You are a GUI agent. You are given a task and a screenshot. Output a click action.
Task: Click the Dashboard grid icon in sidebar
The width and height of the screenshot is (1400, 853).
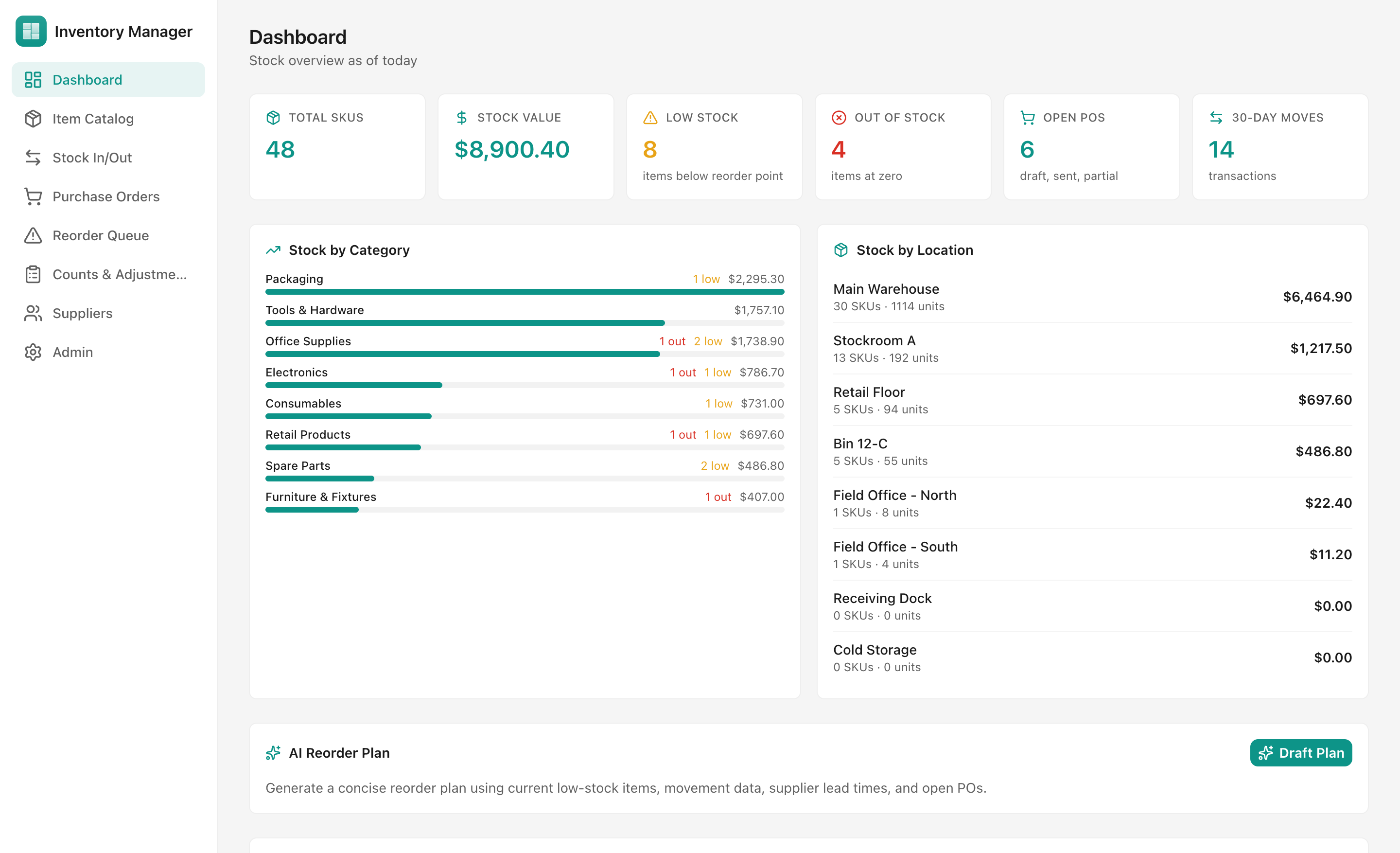[x=33, y=80]
